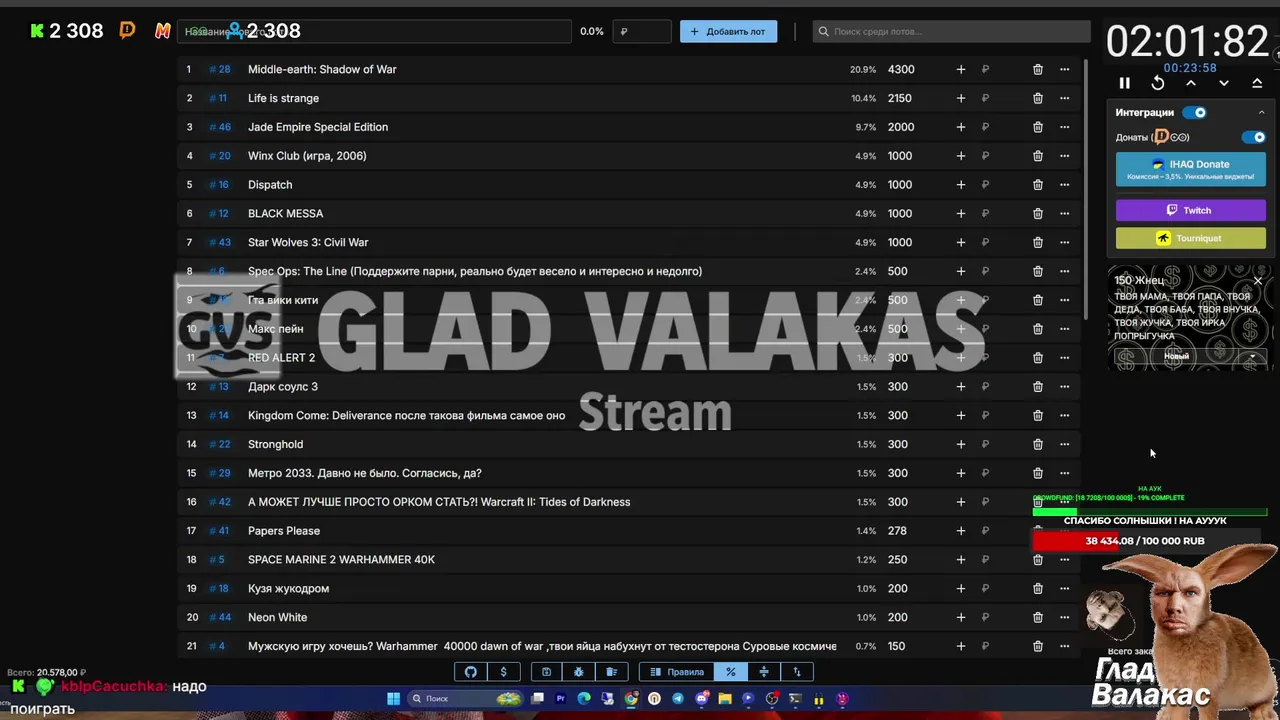The width and height of the screenshot is (1280, 720).
Task: Pause the auction timer
Action: point(1124,84)
